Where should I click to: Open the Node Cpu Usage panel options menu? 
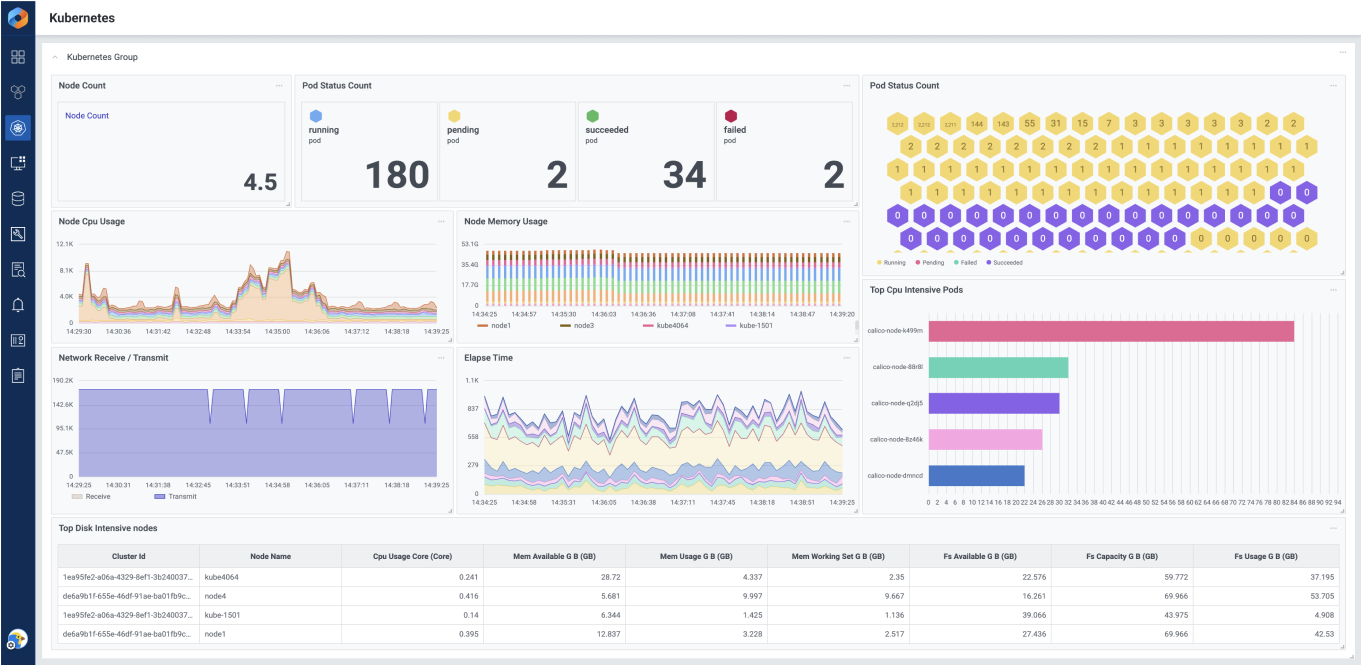(x=442, y=222)
